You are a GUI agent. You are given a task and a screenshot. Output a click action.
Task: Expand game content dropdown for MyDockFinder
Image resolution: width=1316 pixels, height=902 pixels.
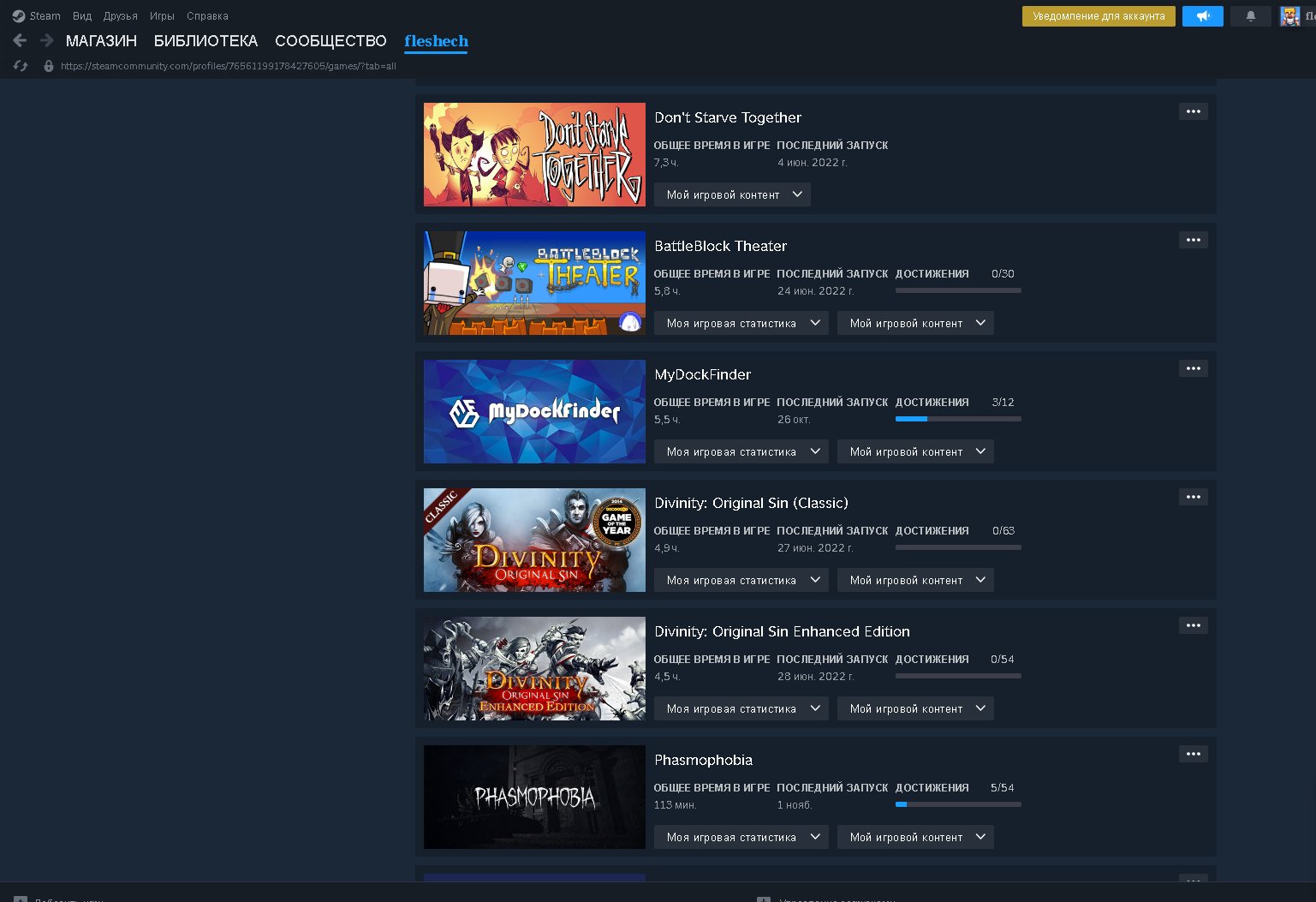pyautogui.click(x=915, y=451)
